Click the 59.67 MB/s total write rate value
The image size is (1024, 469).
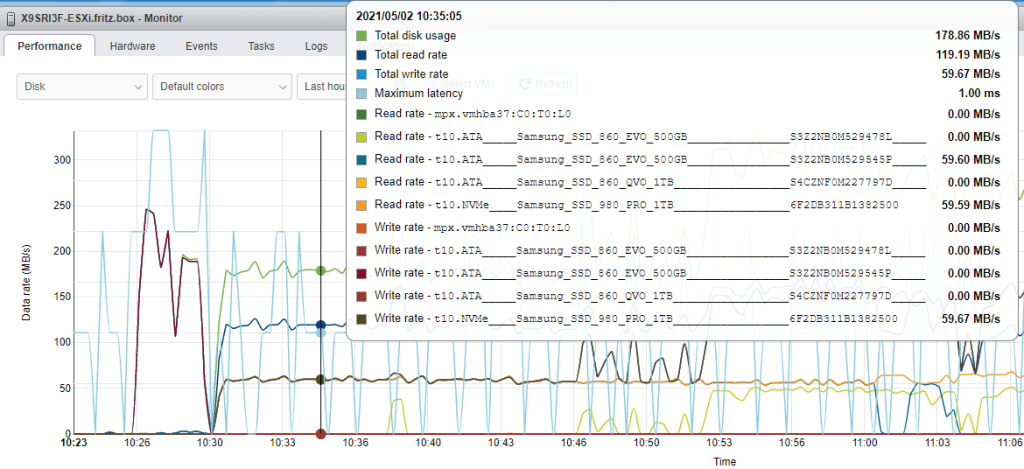pos(970,74)
